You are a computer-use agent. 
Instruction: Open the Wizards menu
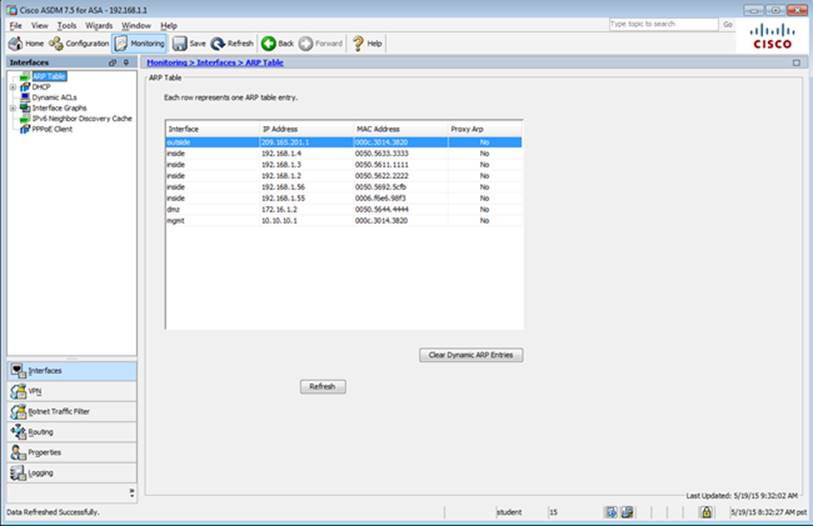point(99,25)
